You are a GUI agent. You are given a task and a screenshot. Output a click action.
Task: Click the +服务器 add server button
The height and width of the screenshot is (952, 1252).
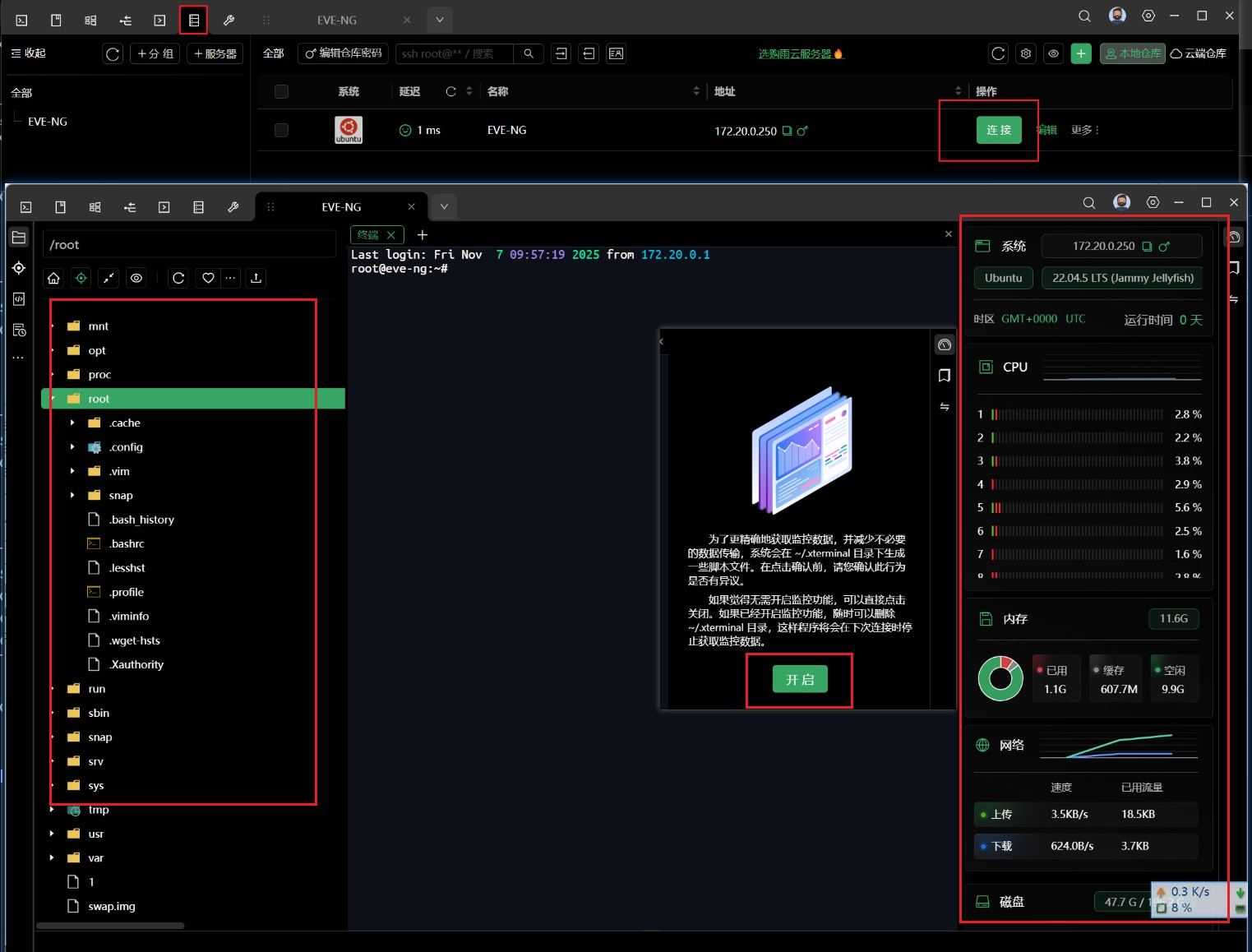tap(215, 53)
